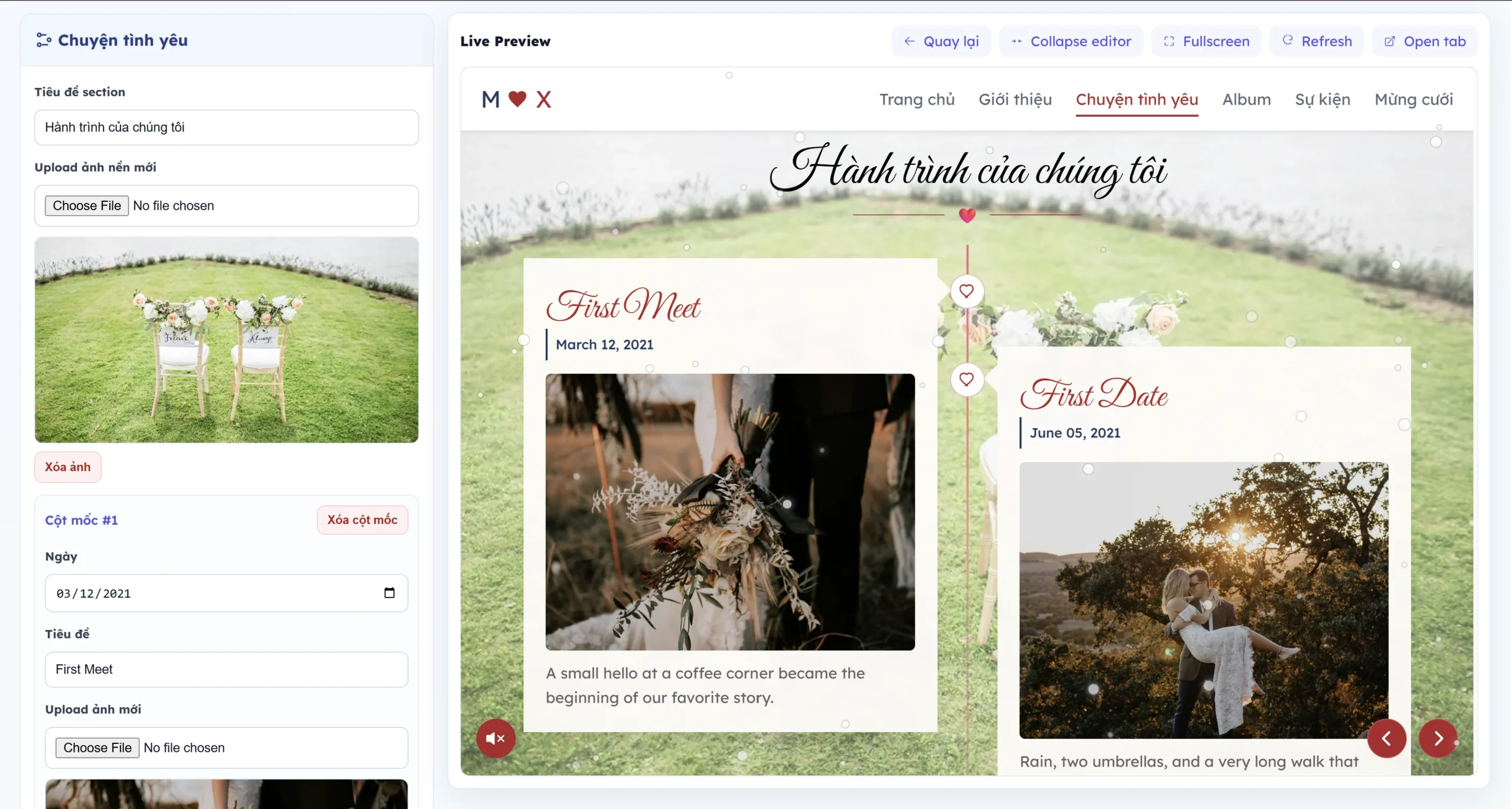Viewport: 1512px width, 809px height.
Task: Click the previous slide arrow button
Action: pos(1386,738)
